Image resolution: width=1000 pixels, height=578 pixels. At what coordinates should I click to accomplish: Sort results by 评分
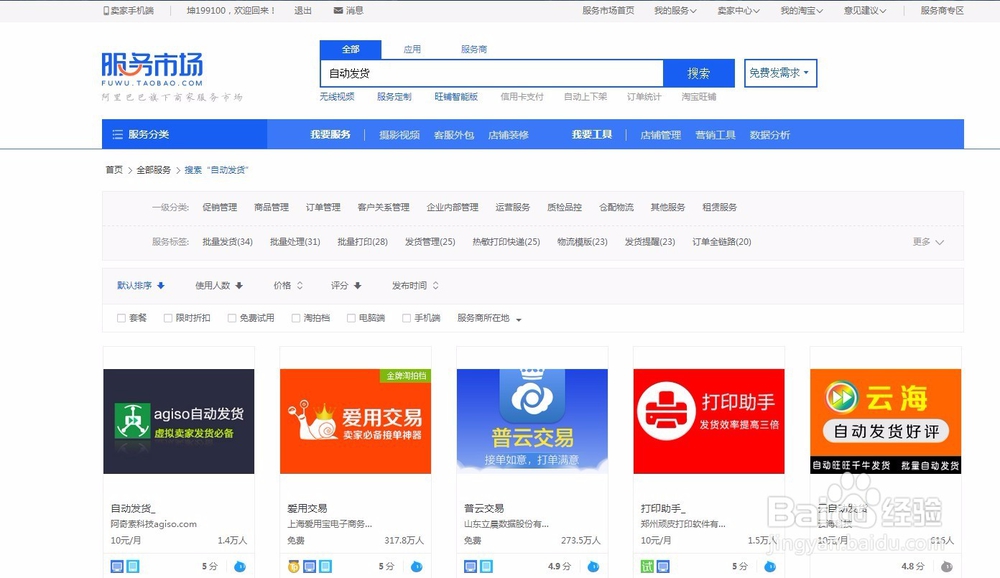coord(346,285)
